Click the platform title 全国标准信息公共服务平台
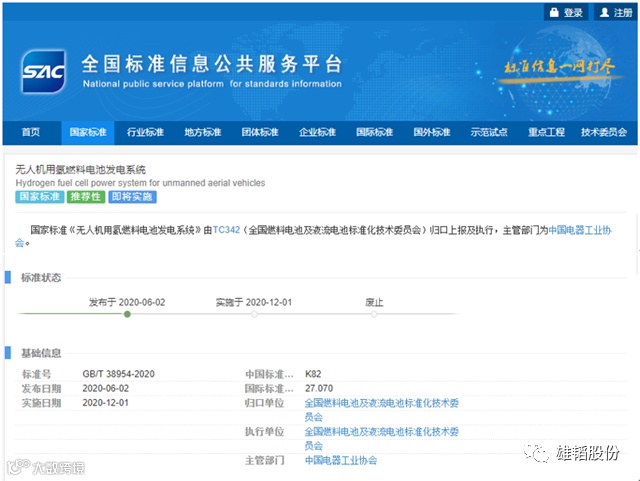The width and height of the screenshot is (640, 481). pos(211,64)
